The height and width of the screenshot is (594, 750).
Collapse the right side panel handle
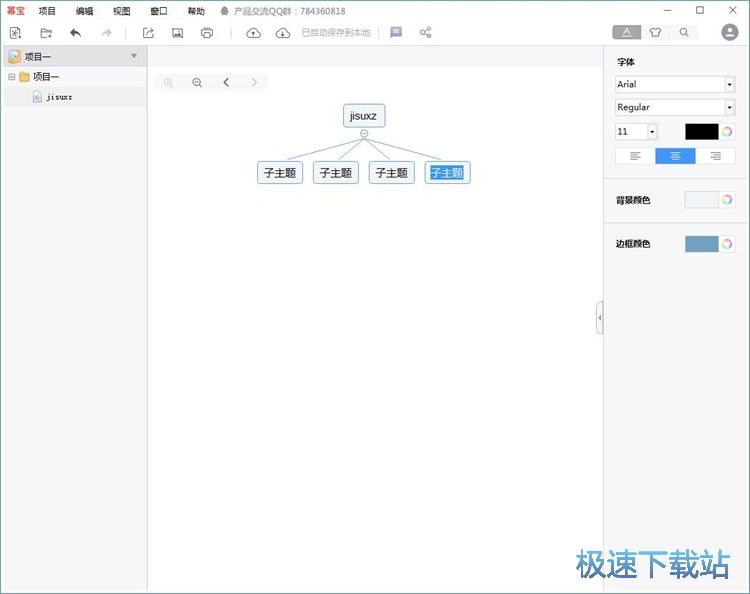tap(599, 318)
